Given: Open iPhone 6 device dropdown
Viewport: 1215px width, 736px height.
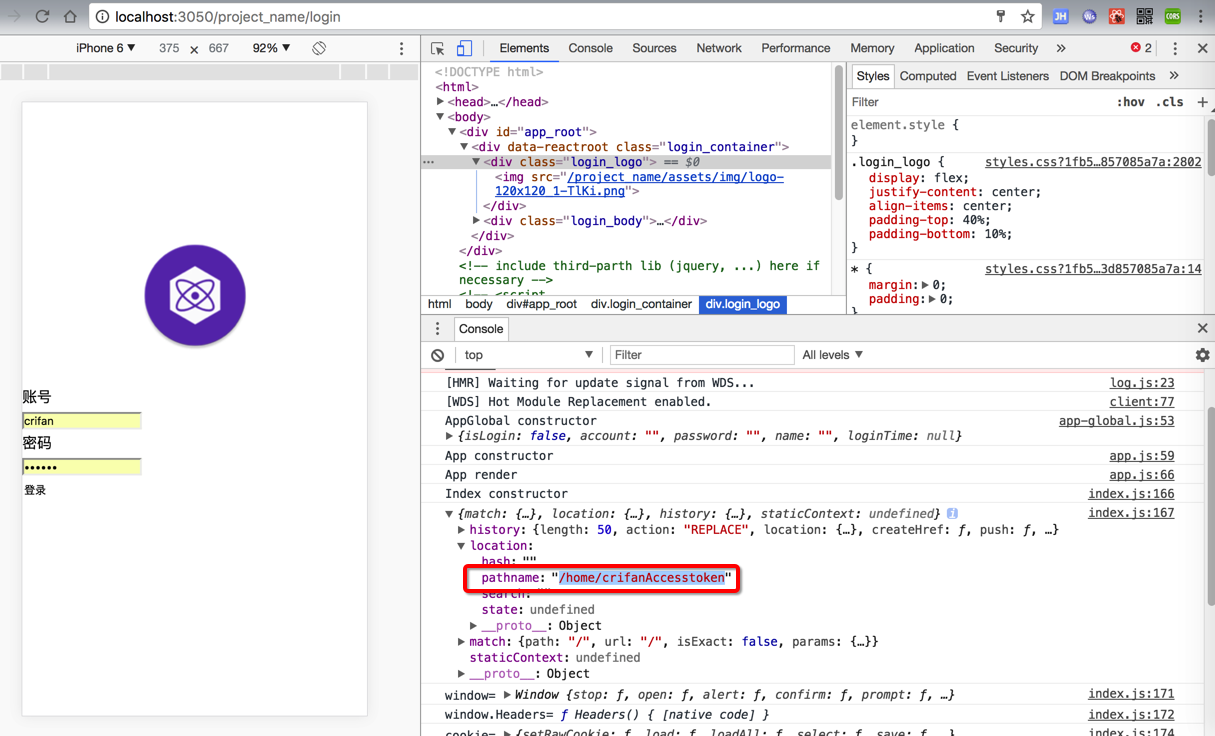Looking at the screenshot, I should tap(106, 48).
